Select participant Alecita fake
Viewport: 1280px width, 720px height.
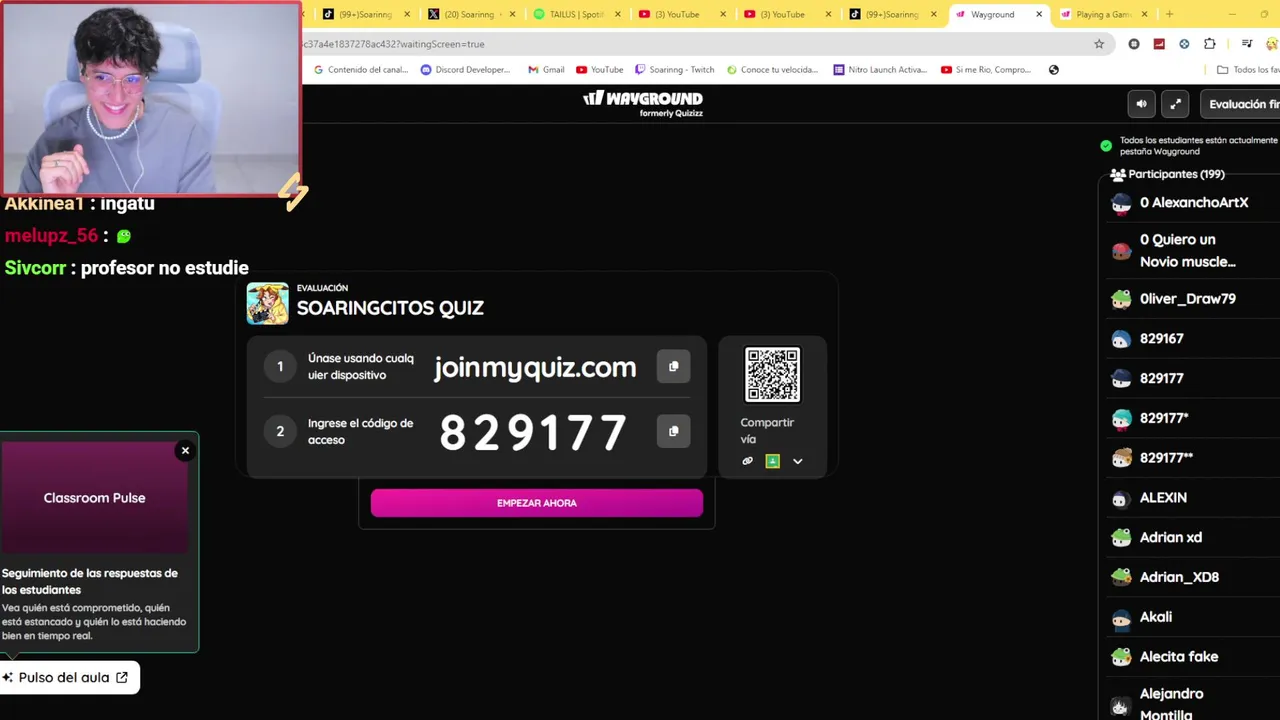1193,657
